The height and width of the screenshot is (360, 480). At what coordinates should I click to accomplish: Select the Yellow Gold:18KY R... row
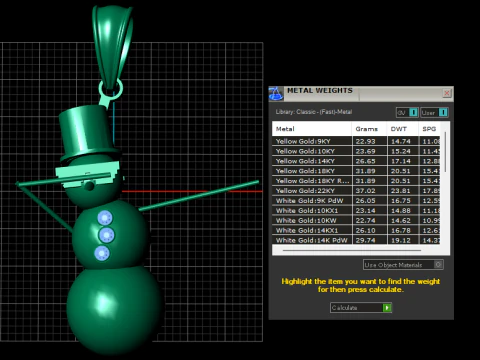click(356, 181)
